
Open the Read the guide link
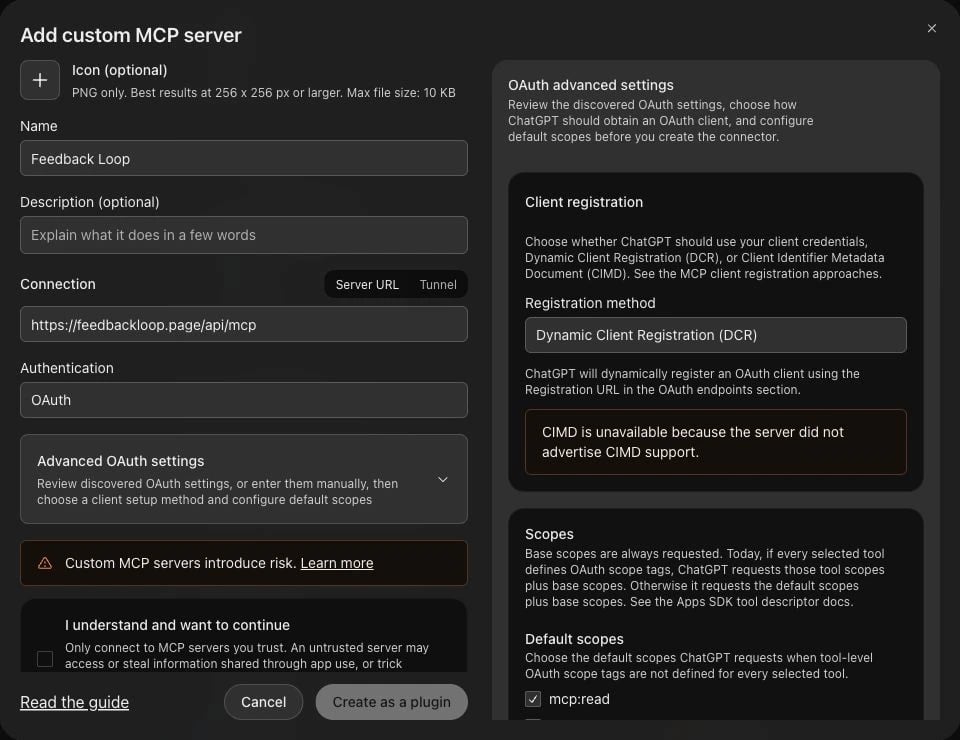[x=75, y=702]
